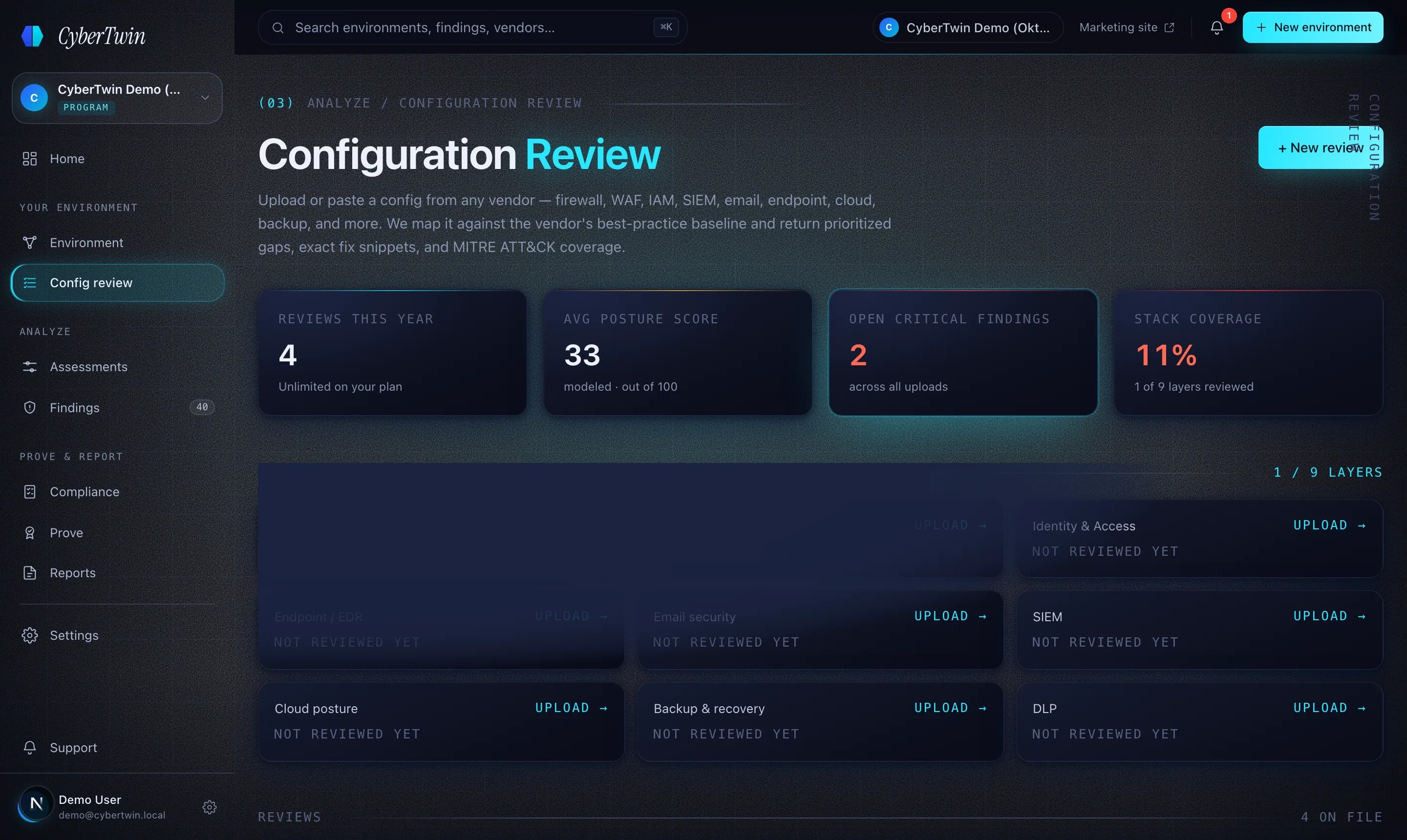1407x840 pixels.
Task: Click the Compliance checklist icon
Action: tap(29, 492)
